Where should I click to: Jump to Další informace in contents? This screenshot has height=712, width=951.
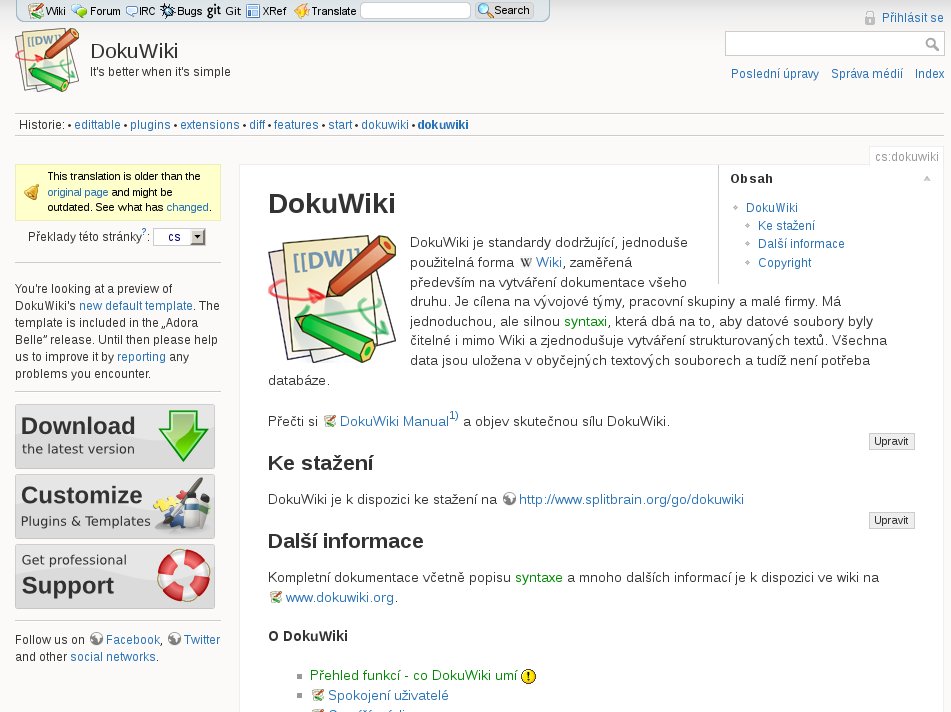[801, 244]
